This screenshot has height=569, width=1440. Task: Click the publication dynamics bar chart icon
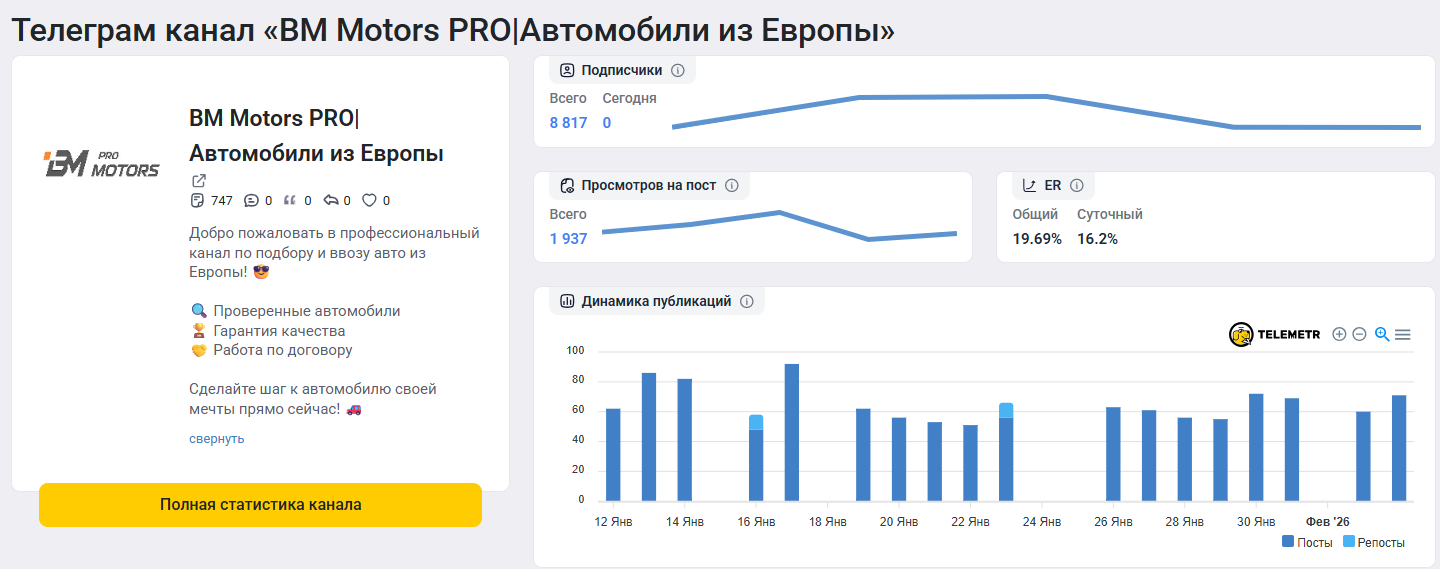[x=567, y=301]
